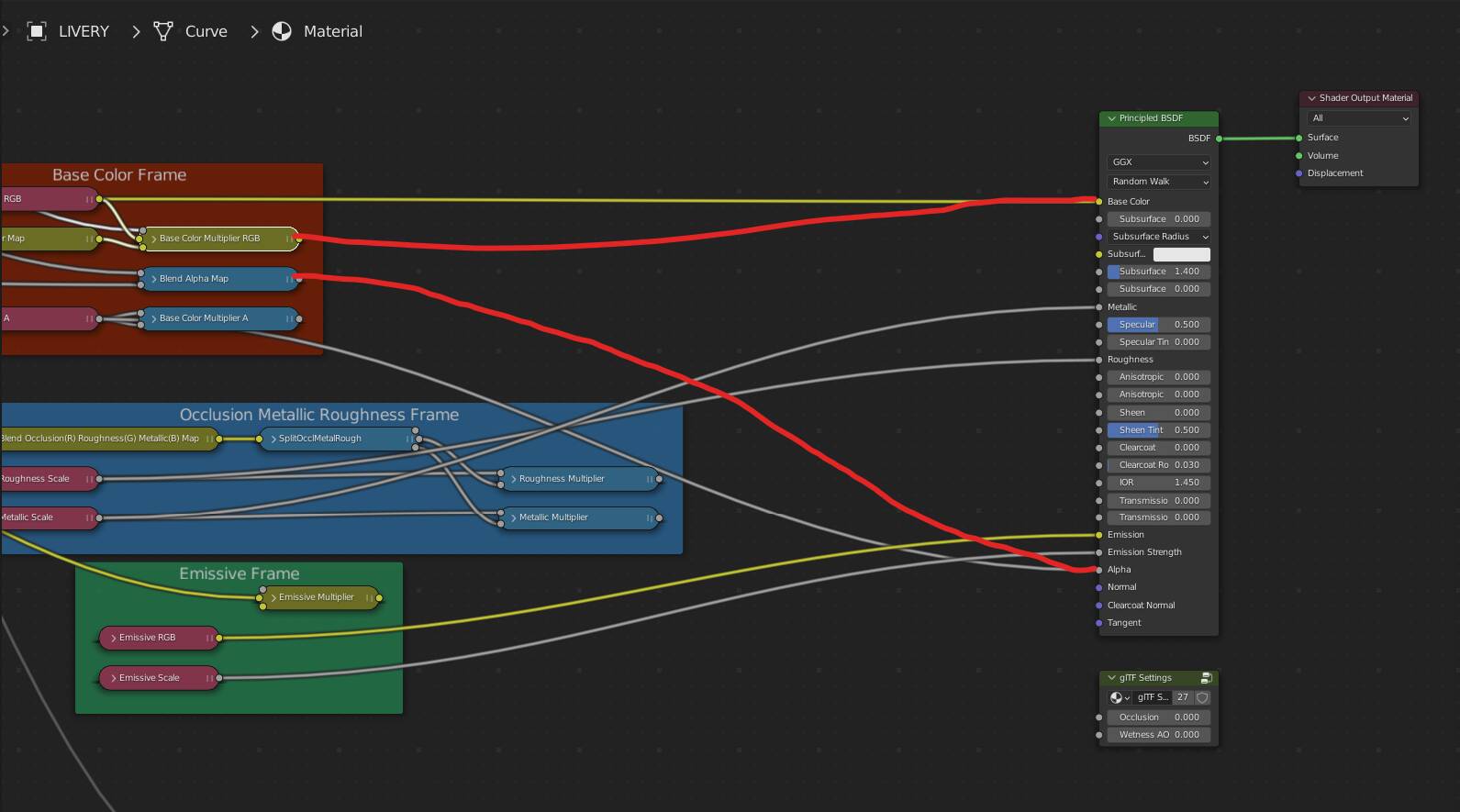This screenshot has height=812, width=1460.
Task: Click the LIVERY object icon in breadcrumb
Action: click(x=37, y=31)
